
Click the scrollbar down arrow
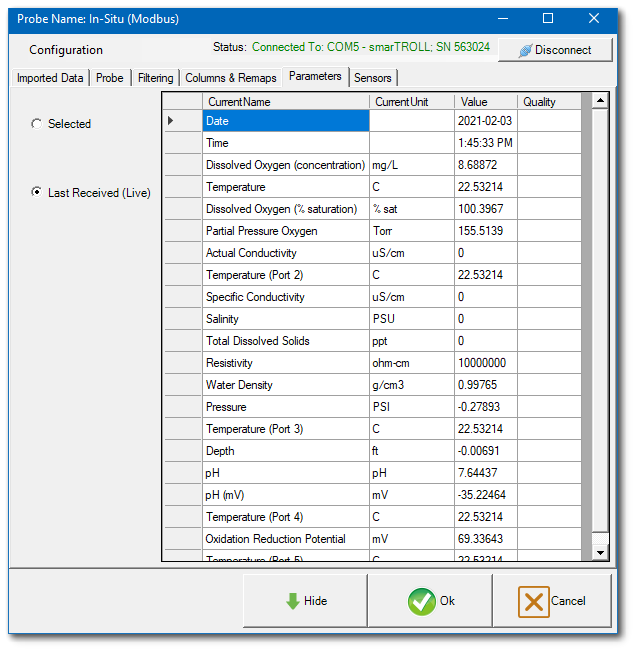600,553
